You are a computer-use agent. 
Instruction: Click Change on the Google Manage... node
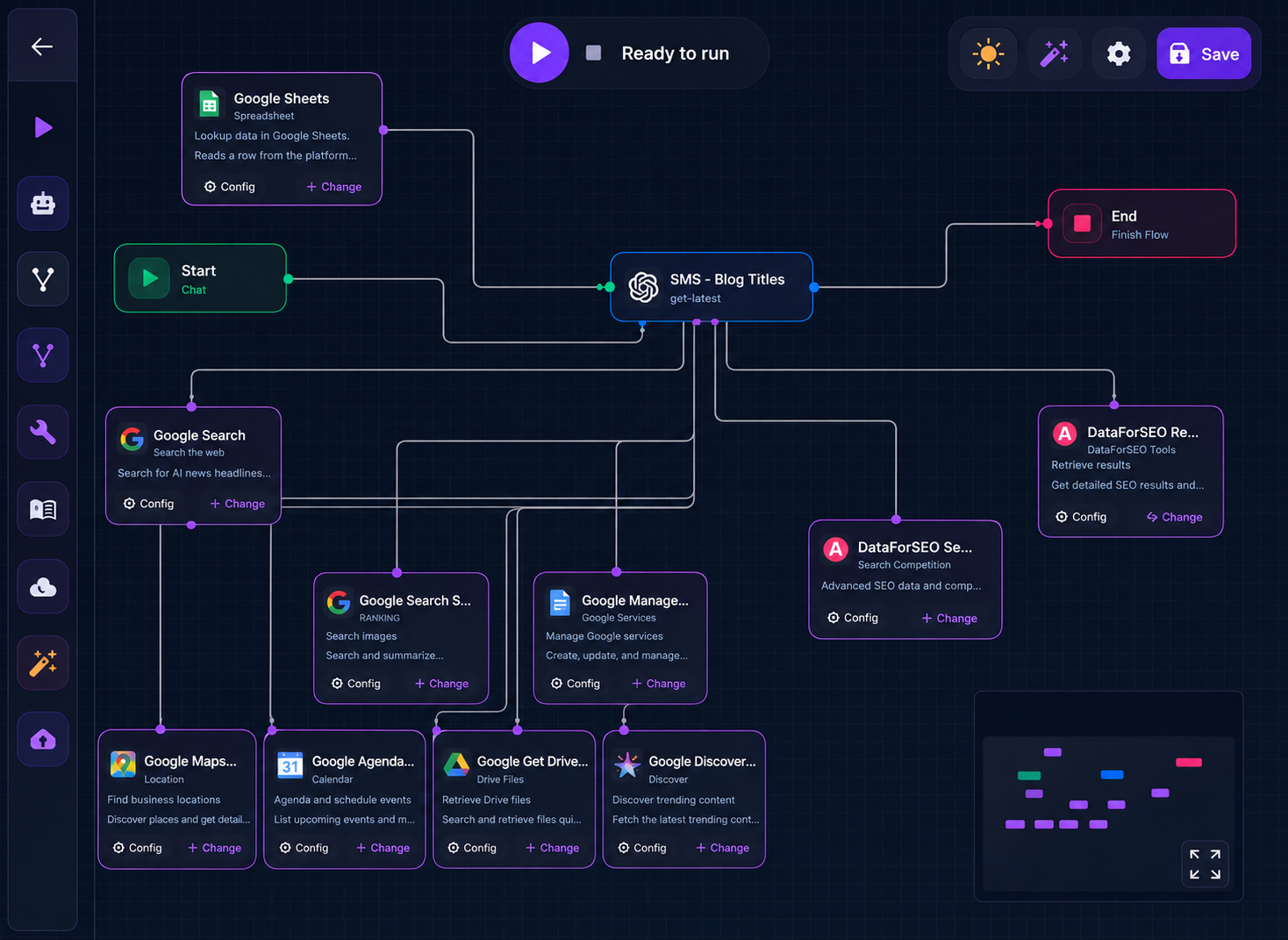point(659,684)
